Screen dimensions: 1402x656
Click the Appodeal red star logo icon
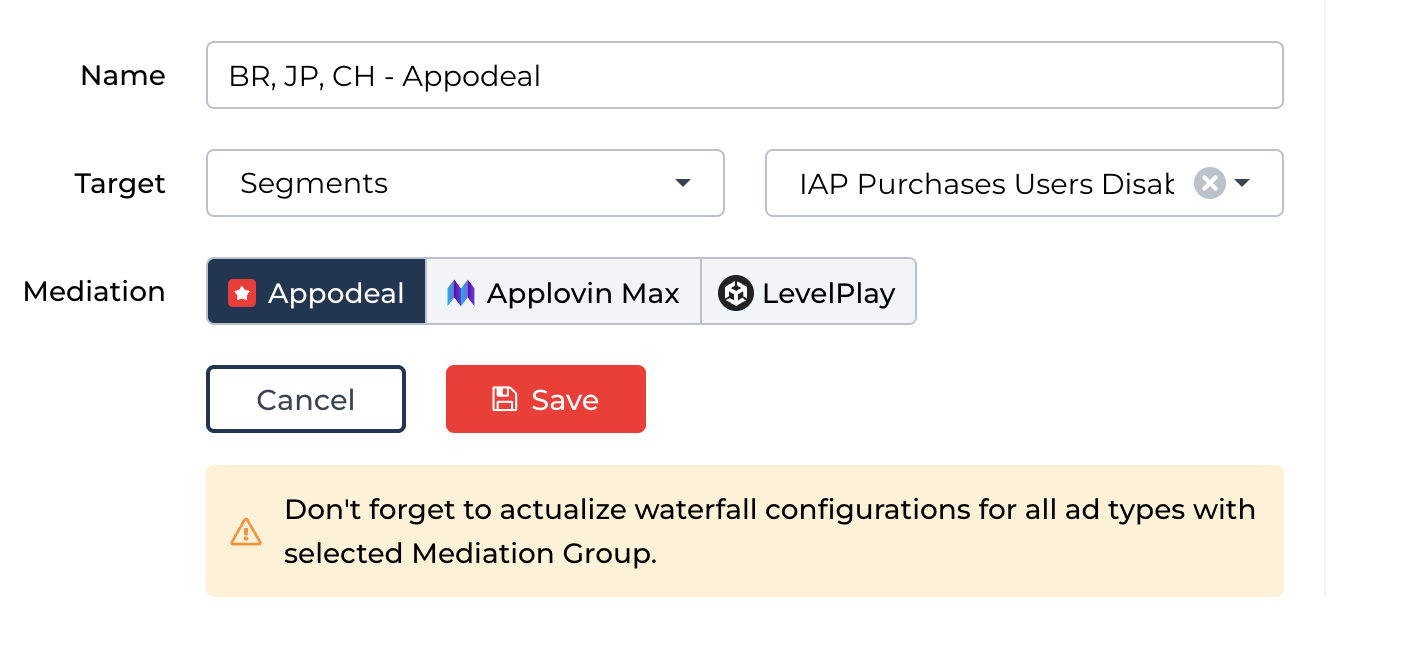tap(242, 293)
